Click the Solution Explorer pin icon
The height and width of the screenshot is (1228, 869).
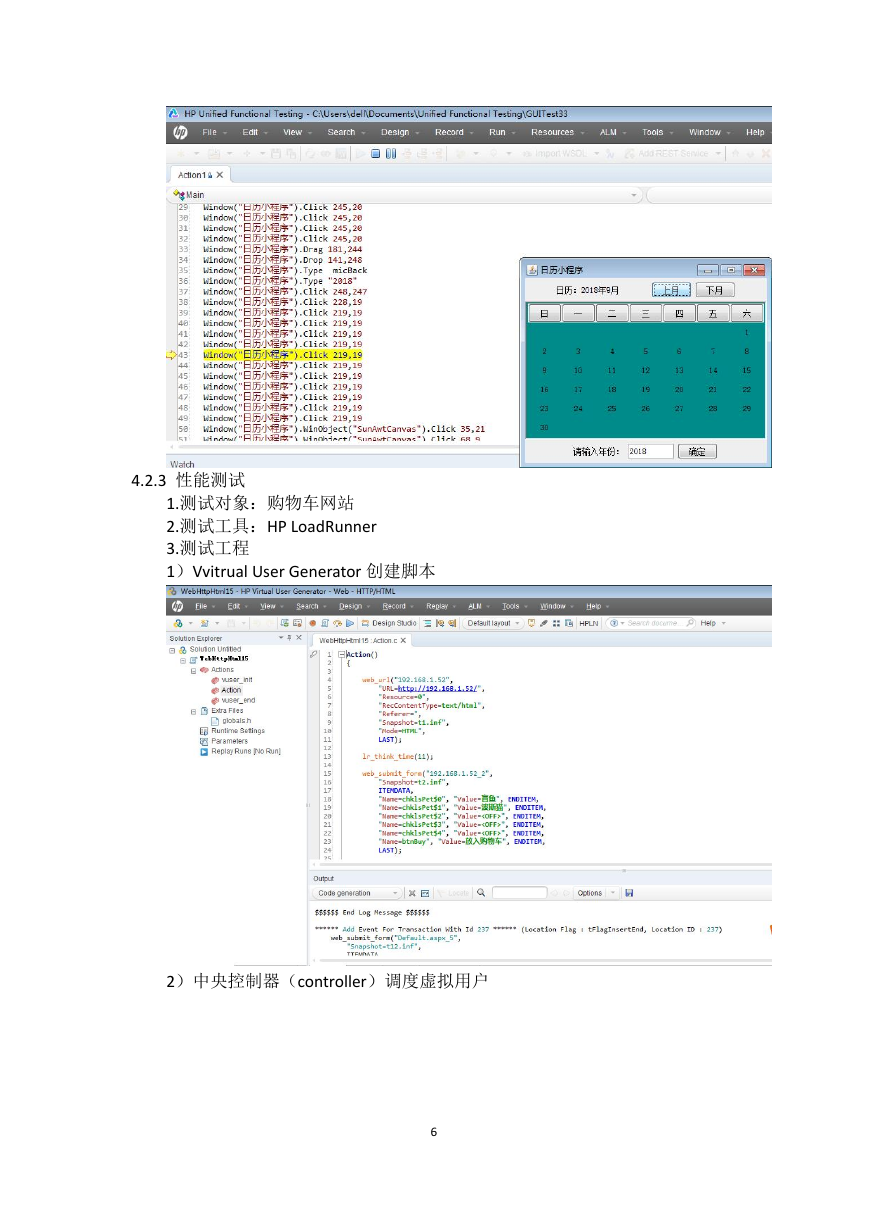pyautogui.click(x=288, y=638)
